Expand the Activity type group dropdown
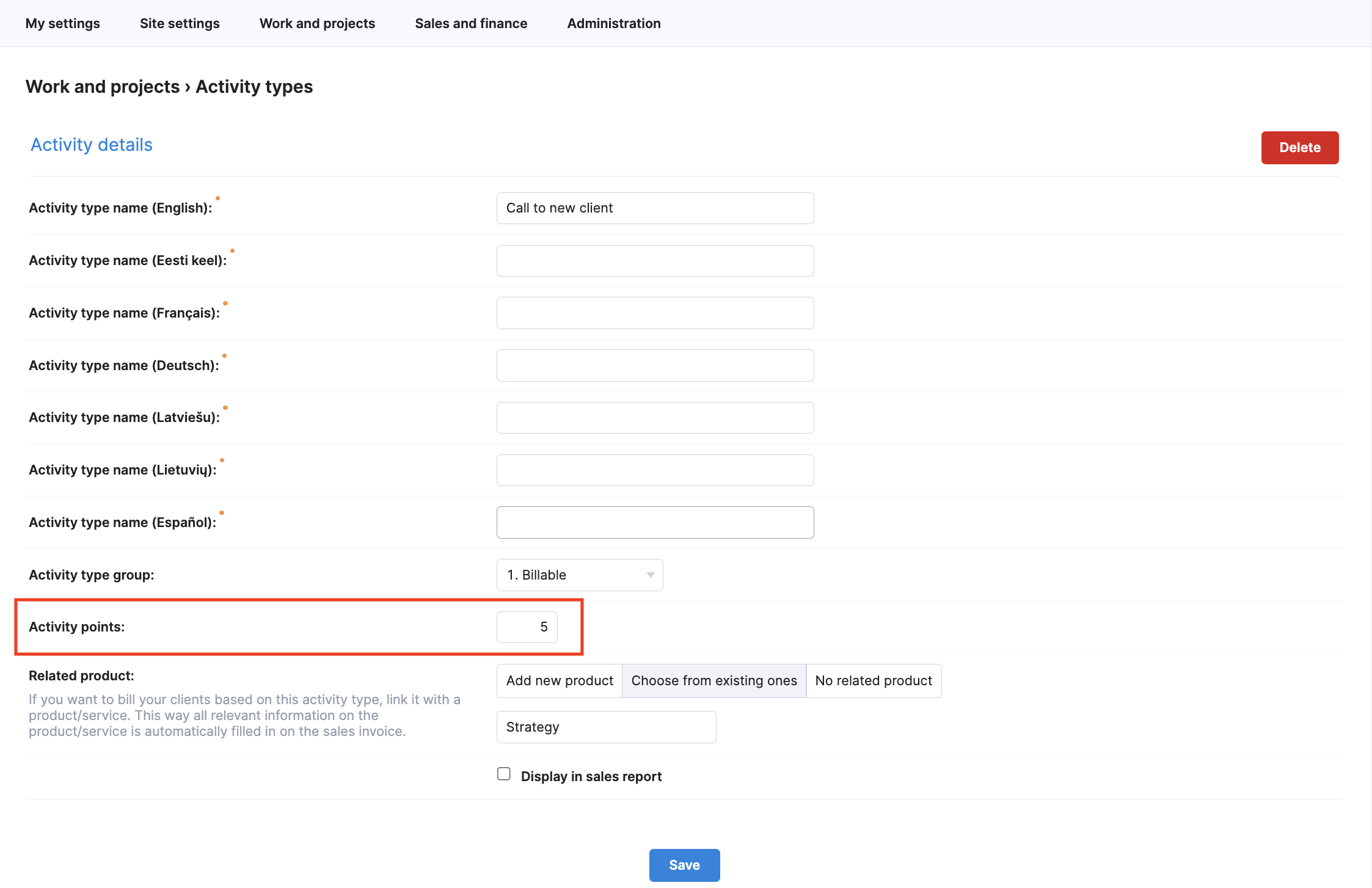1372x888 pixels. (x=580, y=575)
